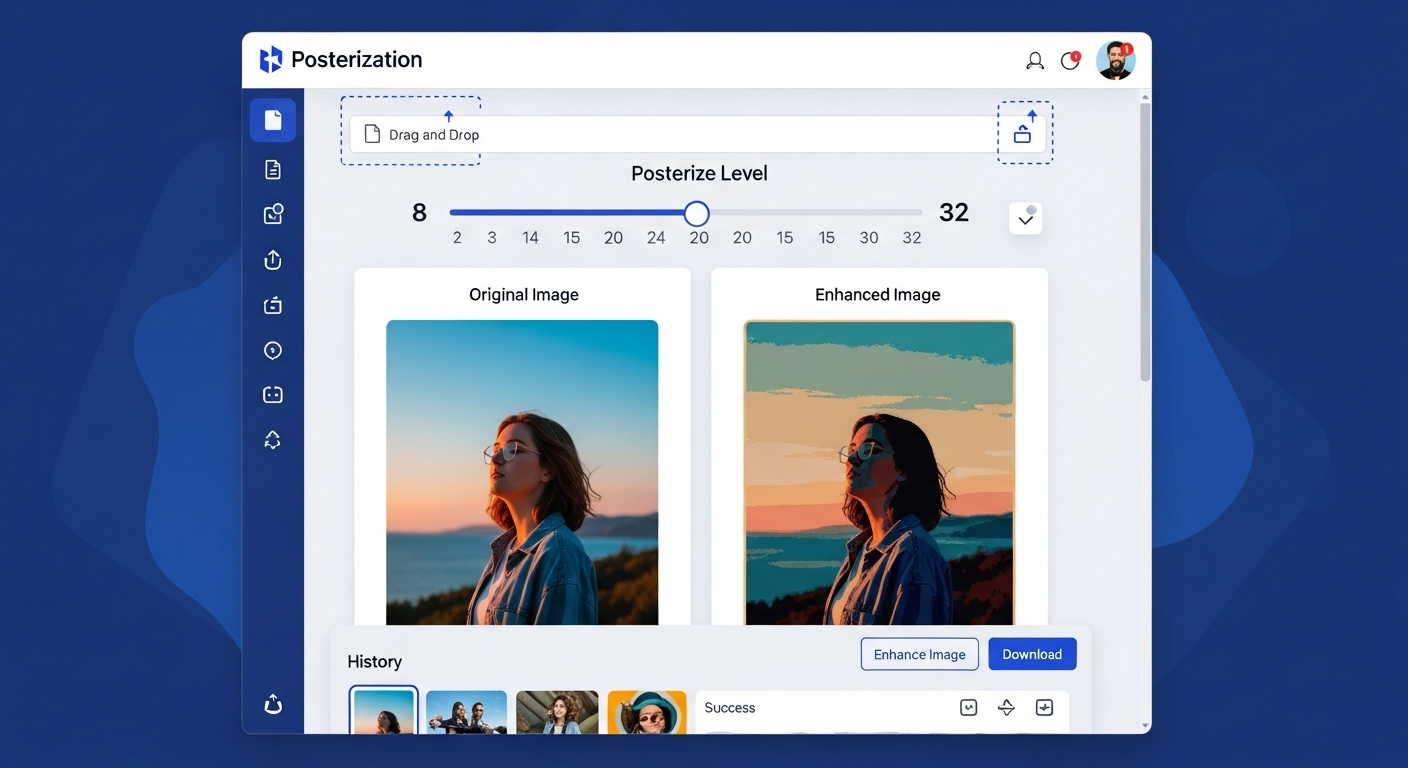Click the Download button
This screenshot has width=1408, height=768.
pyautogui.click(x=1032, y=654)
